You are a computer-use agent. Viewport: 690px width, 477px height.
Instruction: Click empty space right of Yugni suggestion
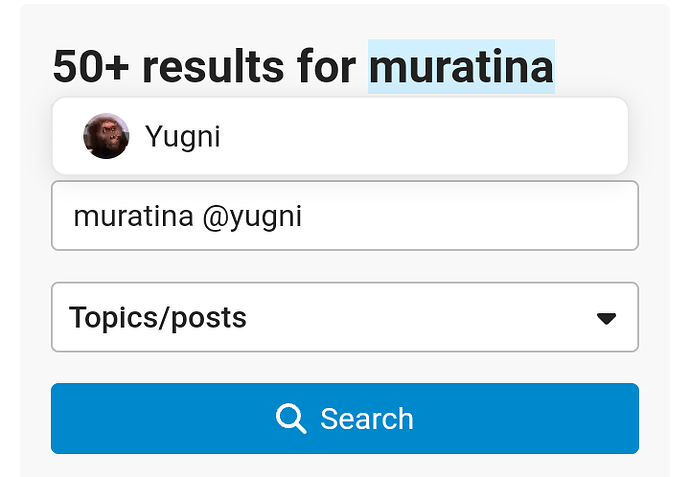point(450,136)
